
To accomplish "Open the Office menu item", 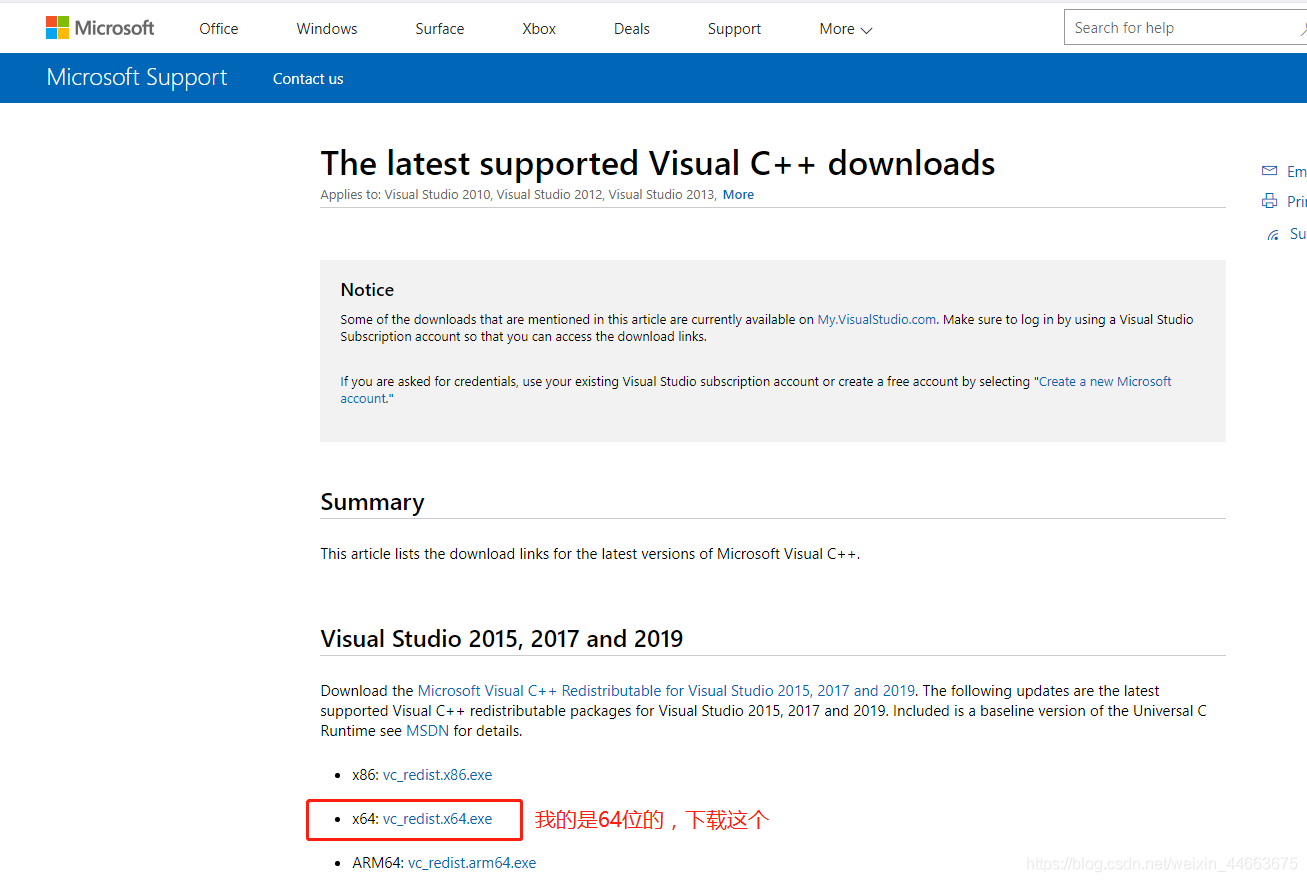I will [219, 29].
